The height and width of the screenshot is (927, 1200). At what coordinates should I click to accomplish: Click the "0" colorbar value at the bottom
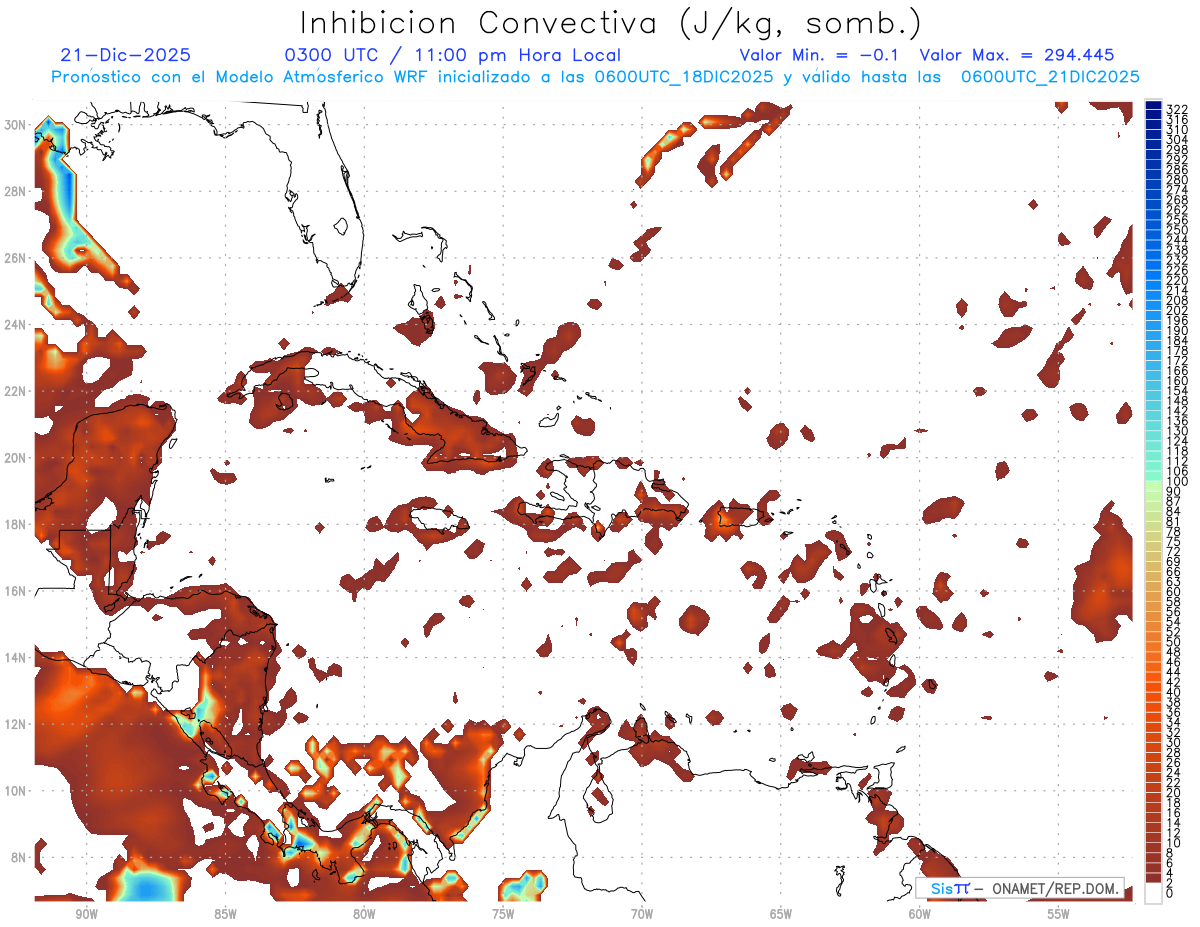pyautogui.click(x=1170, y=894)
